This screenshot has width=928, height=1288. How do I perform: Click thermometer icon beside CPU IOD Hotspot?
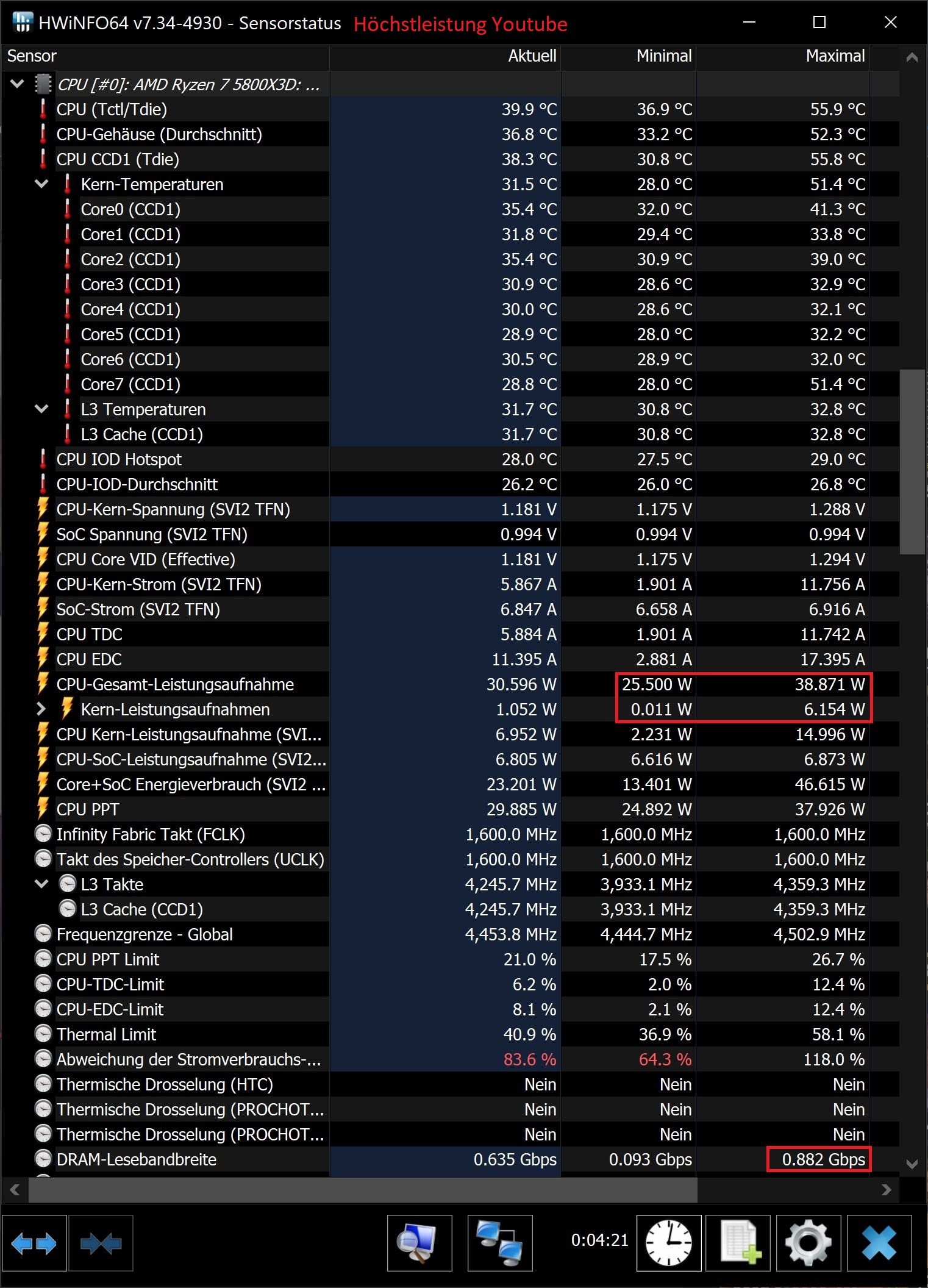[43, 459]
